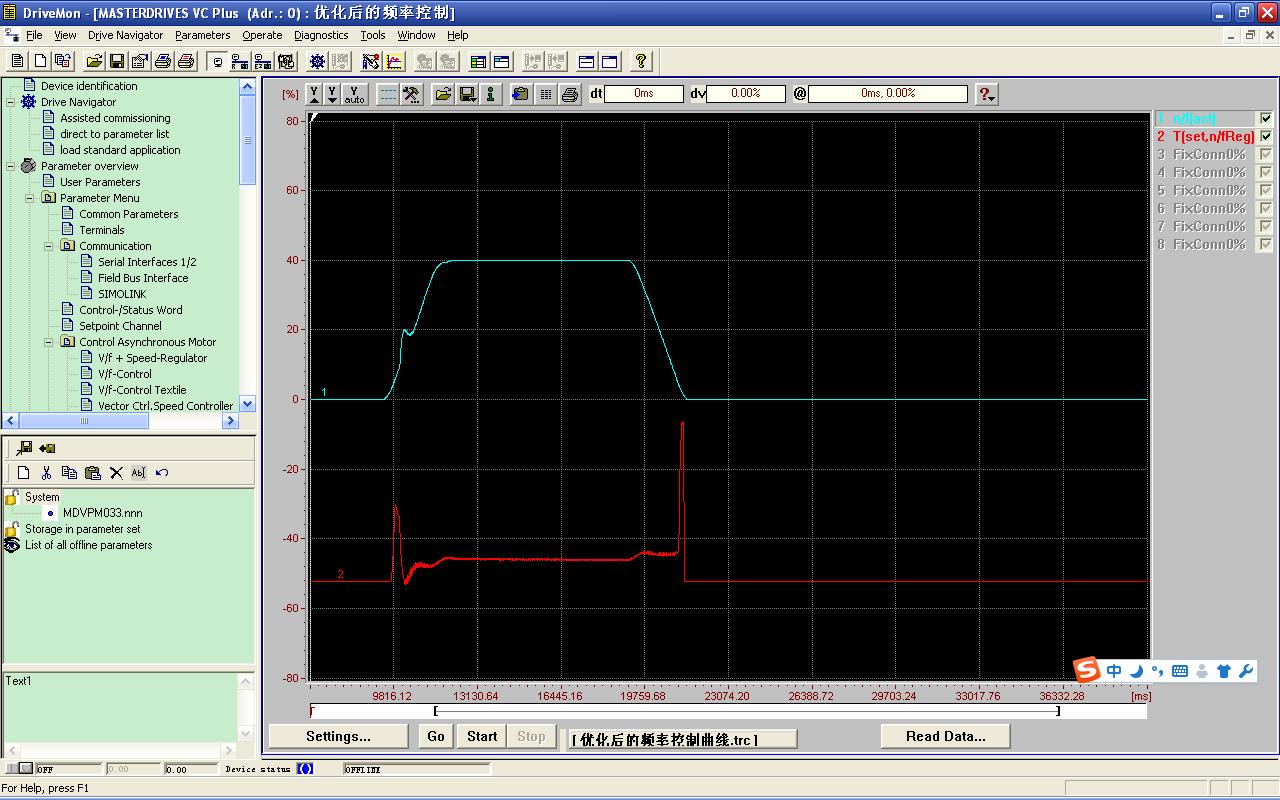Open the Tools menu

[x=373, y=35]
